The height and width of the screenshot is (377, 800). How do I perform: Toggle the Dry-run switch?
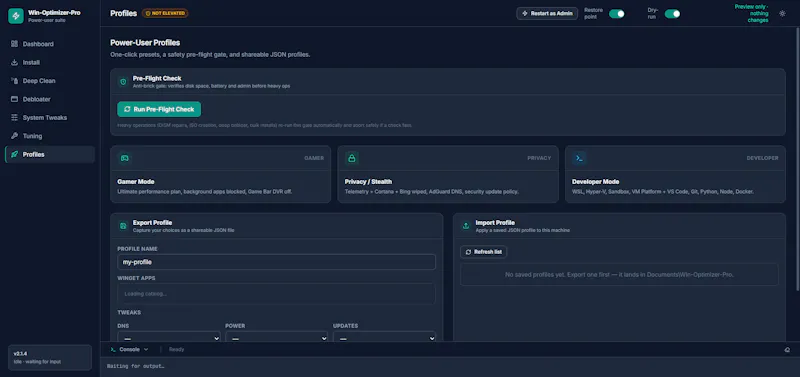672,14
